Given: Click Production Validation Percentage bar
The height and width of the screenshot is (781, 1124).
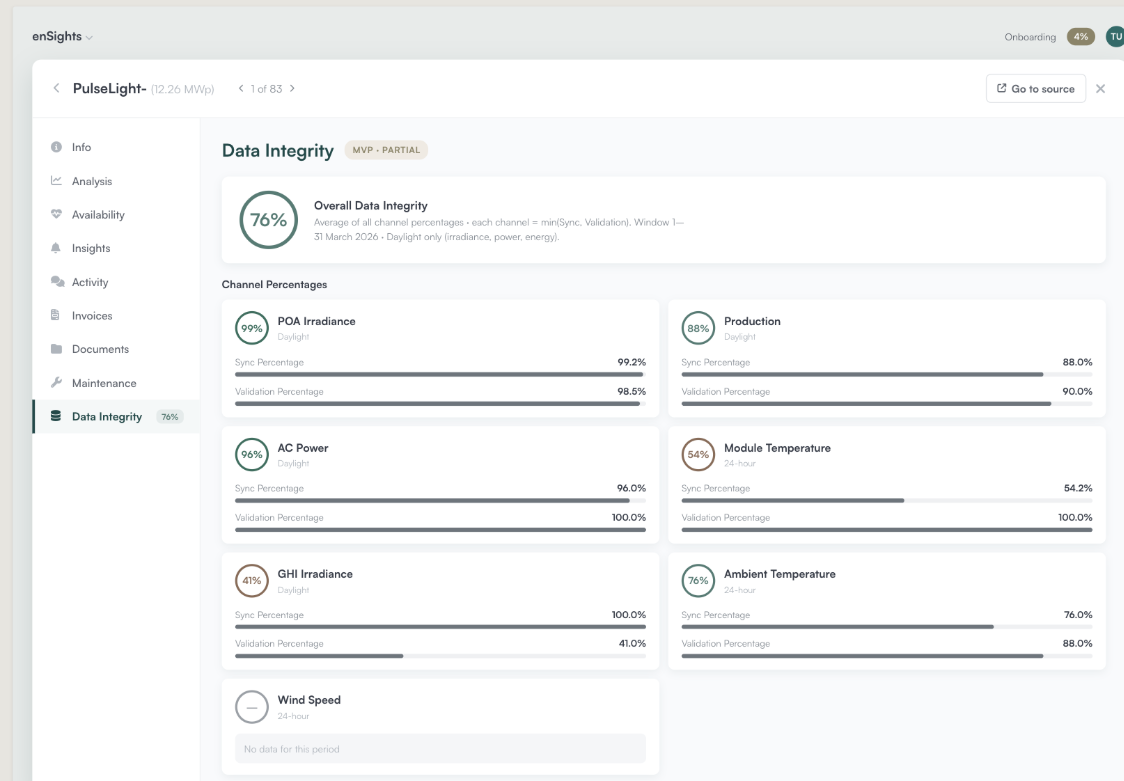Looking at the screenshot, I should click(x=887, y=403).
